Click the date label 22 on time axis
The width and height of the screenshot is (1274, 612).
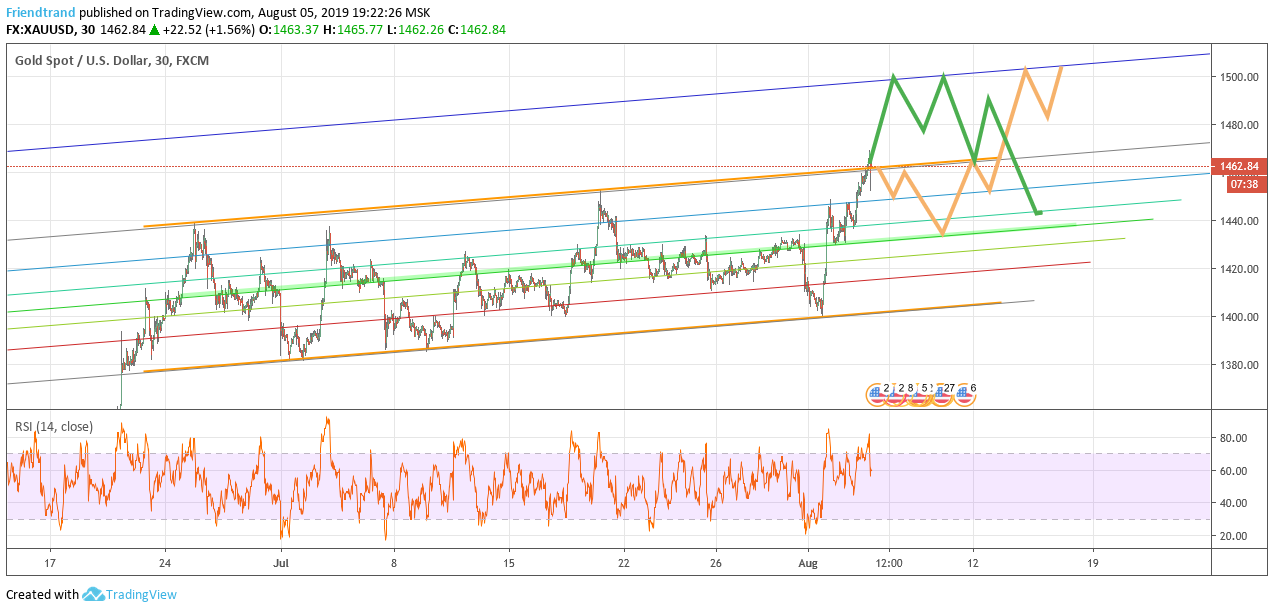point(624,562)
